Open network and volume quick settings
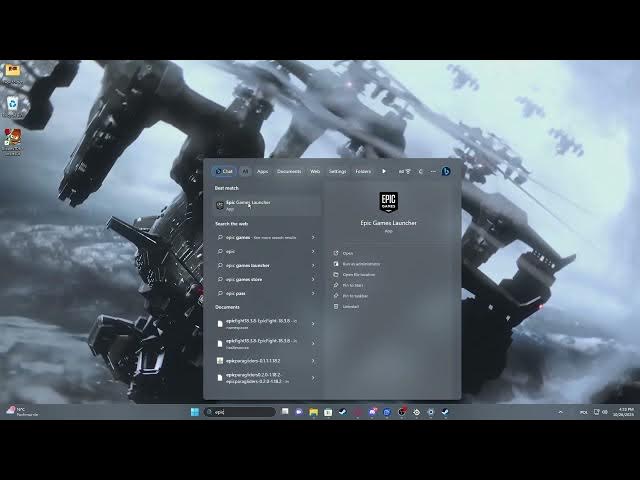The height and width of the screenshot is (480, 640). click(x=600, y=412)
